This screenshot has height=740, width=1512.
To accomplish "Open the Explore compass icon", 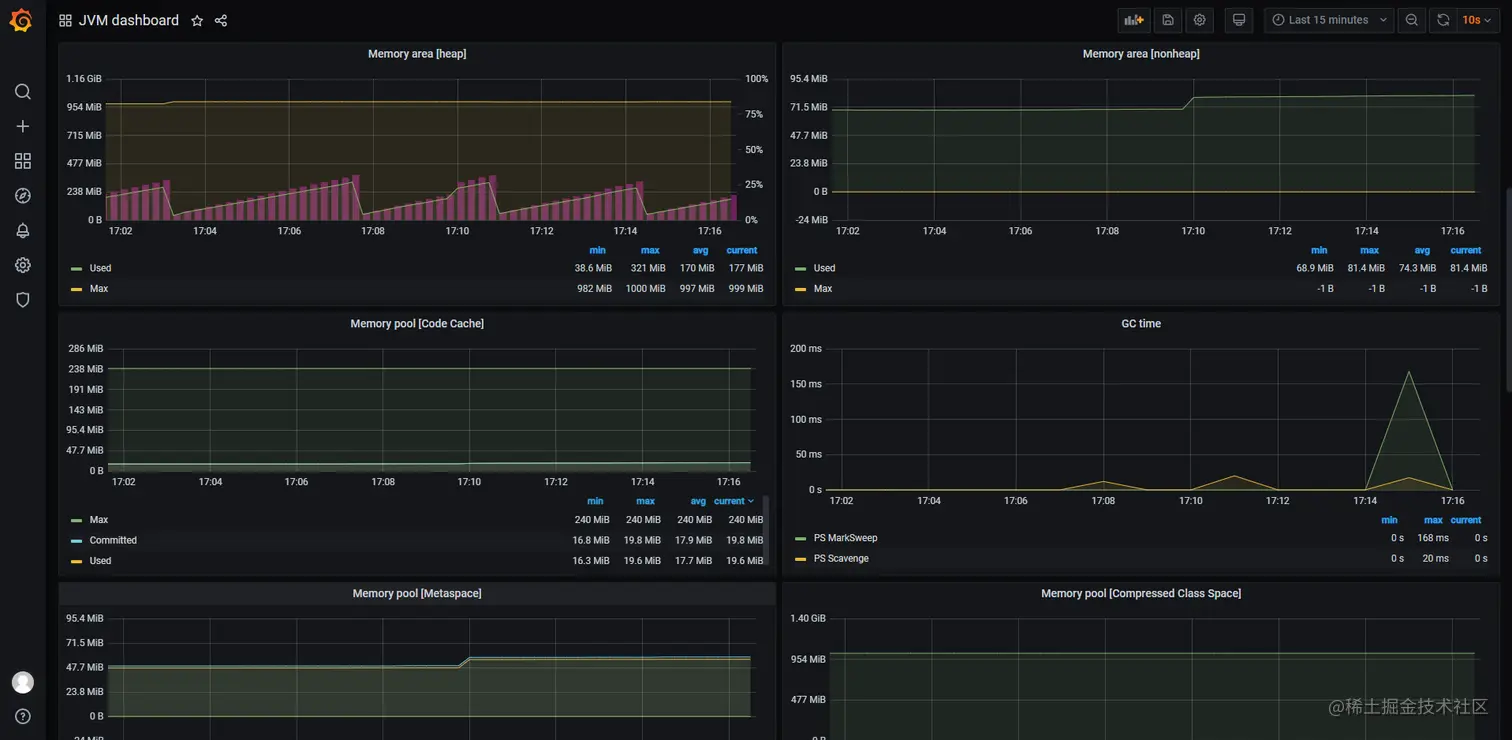I will tap(23, 196).
